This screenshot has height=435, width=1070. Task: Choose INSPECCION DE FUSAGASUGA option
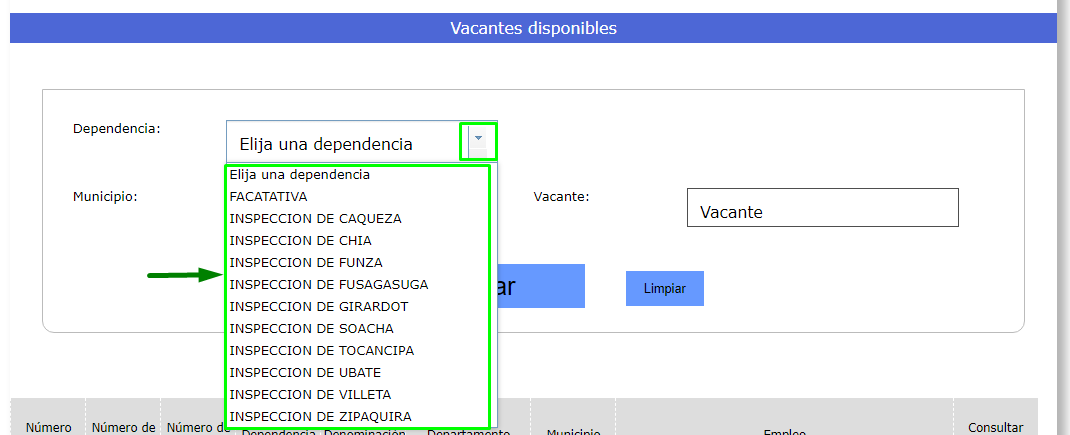[328, 285]
